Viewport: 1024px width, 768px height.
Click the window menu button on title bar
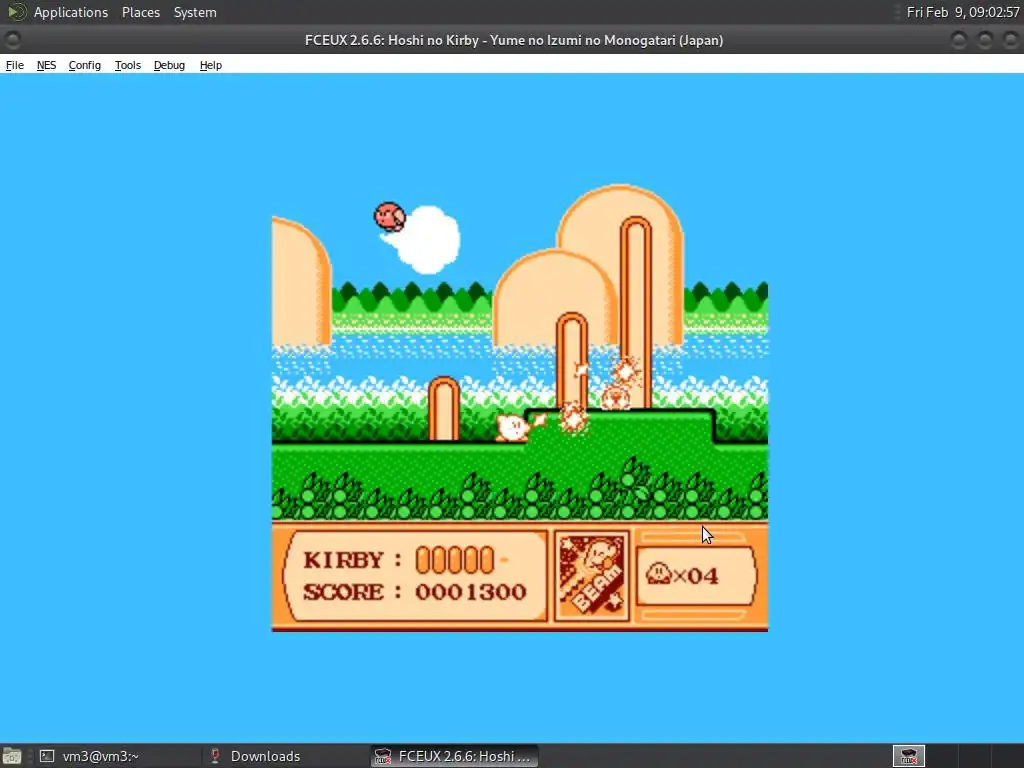tap(12, 40)
